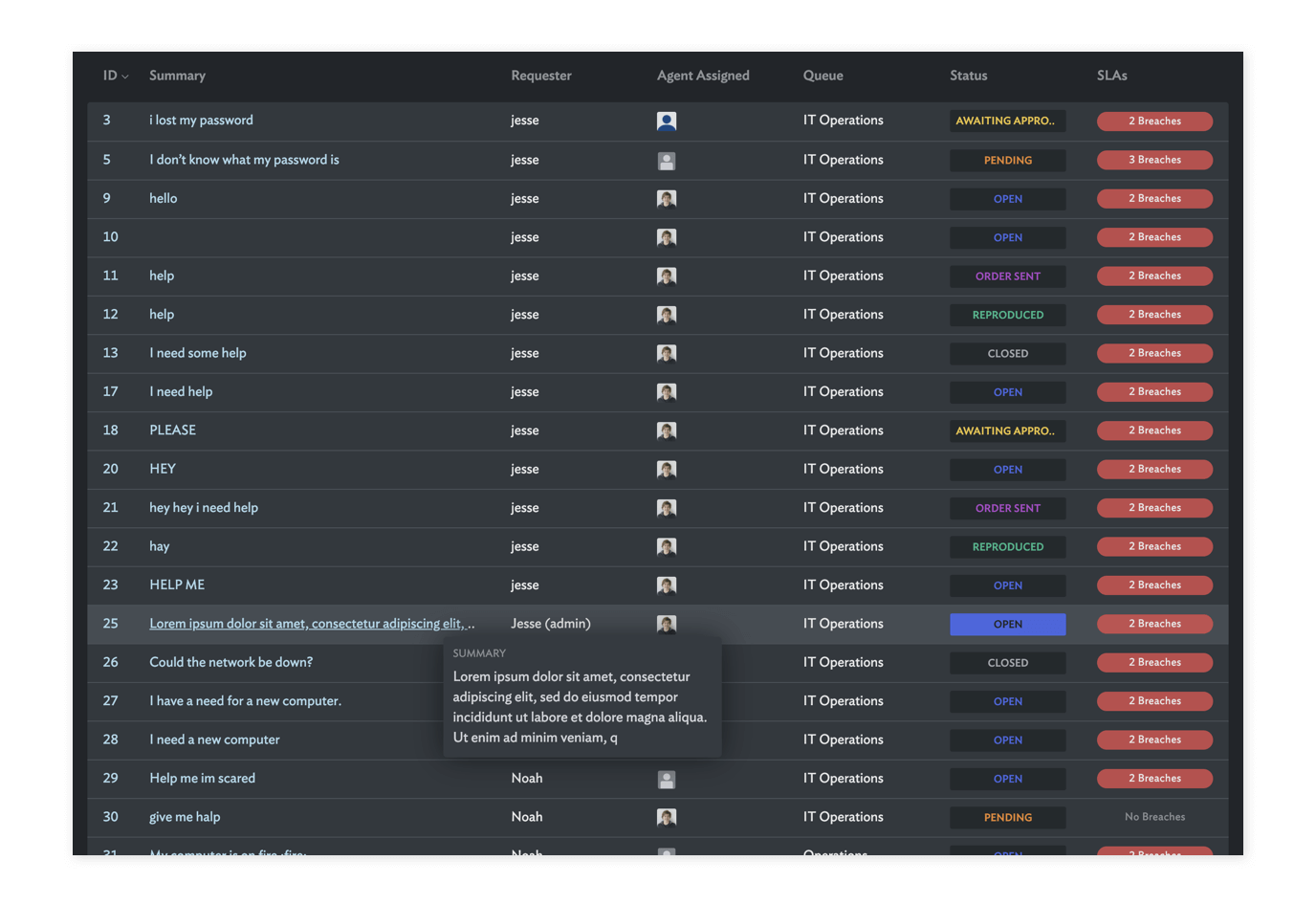The height and width of the screenshot is (905, 1316).
Task: Open the highlighted OPEN status on ticket 25
Action: (1007, 625)
